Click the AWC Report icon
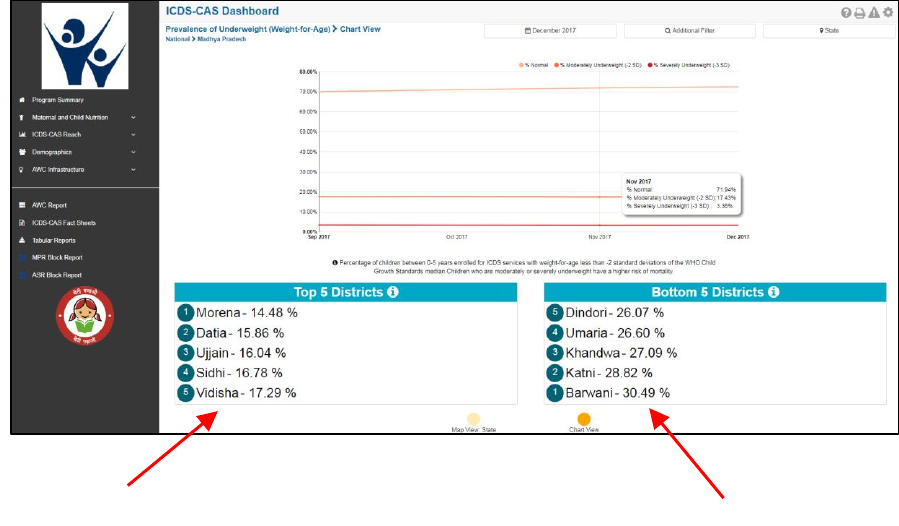The height and width of the screenshot is (526, 899). click(22, 205)
